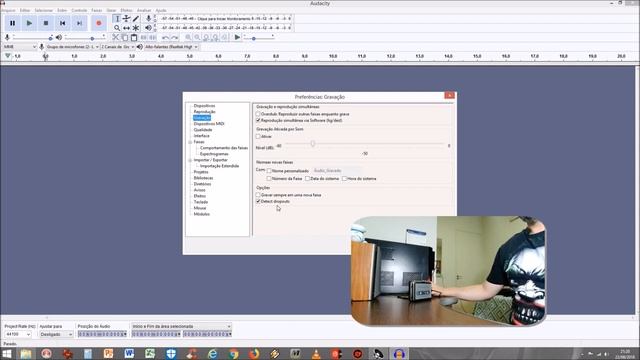The height and width of the screenshot is (360, 640).
Task: Open the recording channels dropdown
Action: (118, 47)
